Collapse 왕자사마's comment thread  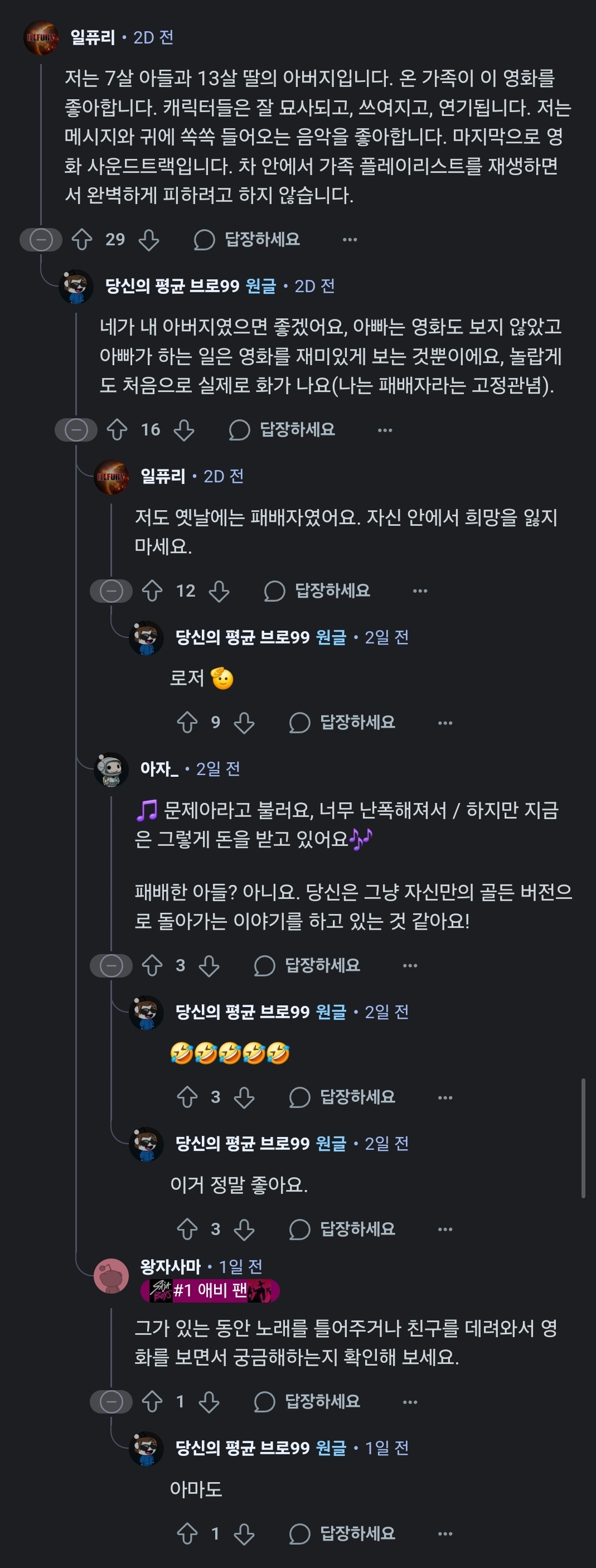point(112,1402)
